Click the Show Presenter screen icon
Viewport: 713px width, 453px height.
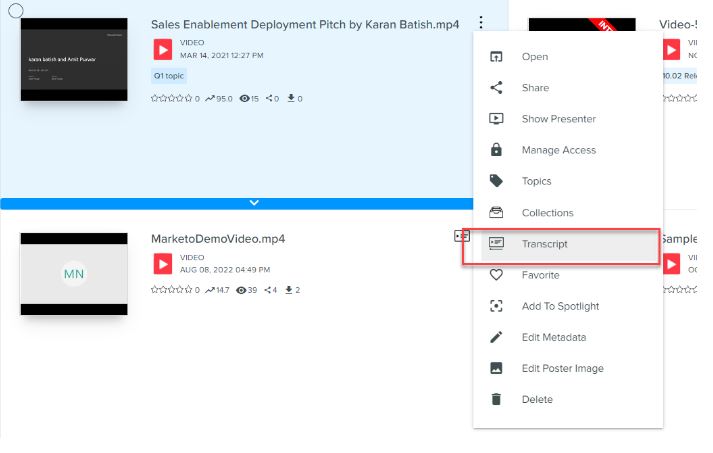[496, 119]
